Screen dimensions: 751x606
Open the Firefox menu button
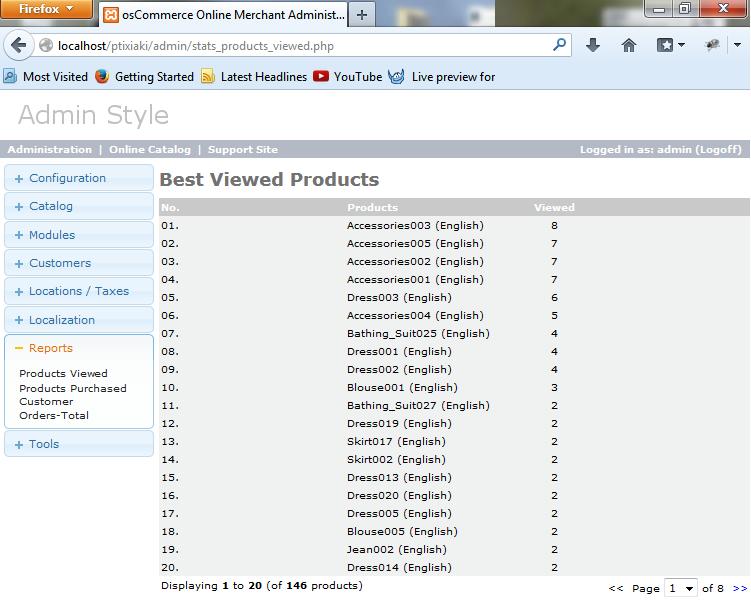pyautogui.click(x=46, y=9)
